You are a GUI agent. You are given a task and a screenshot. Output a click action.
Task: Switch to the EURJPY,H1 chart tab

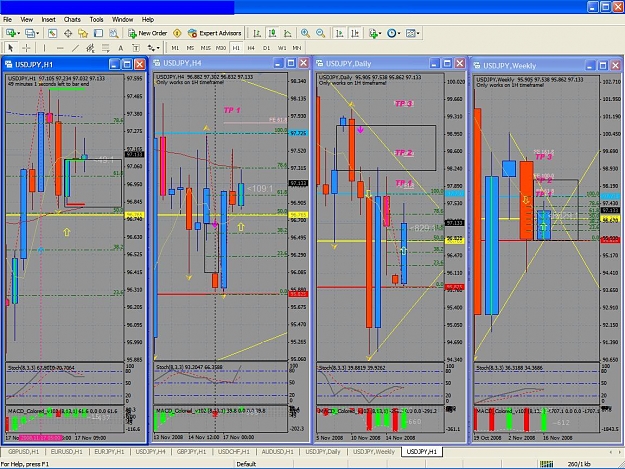(109, 452)
